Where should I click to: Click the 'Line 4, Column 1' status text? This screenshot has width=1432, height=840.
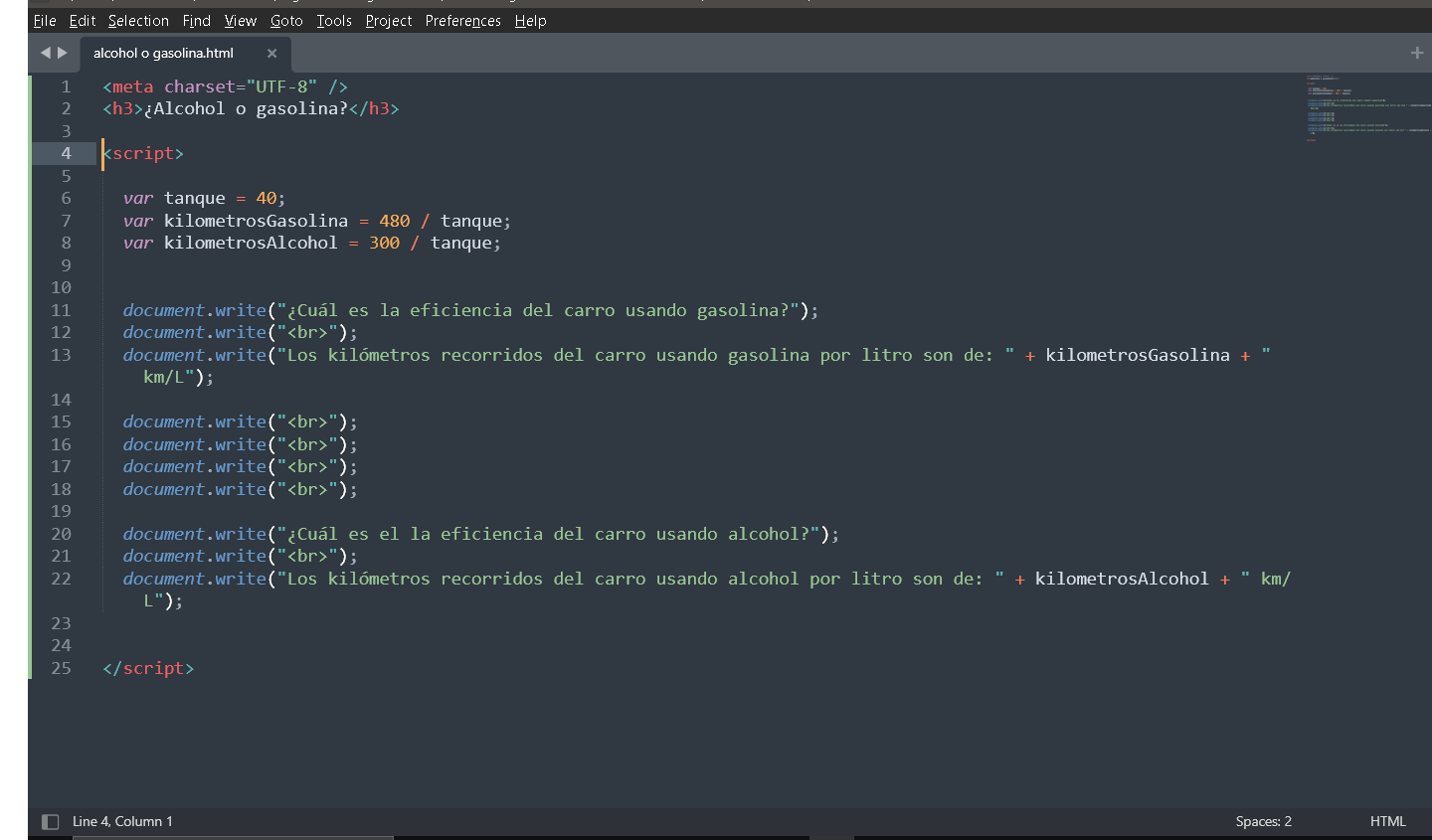coord(122,821)
